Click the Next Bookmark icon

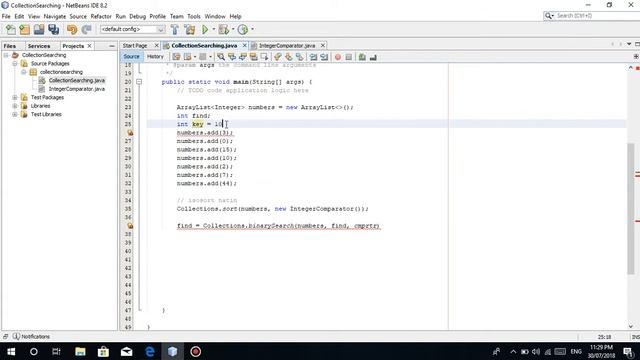289,57
